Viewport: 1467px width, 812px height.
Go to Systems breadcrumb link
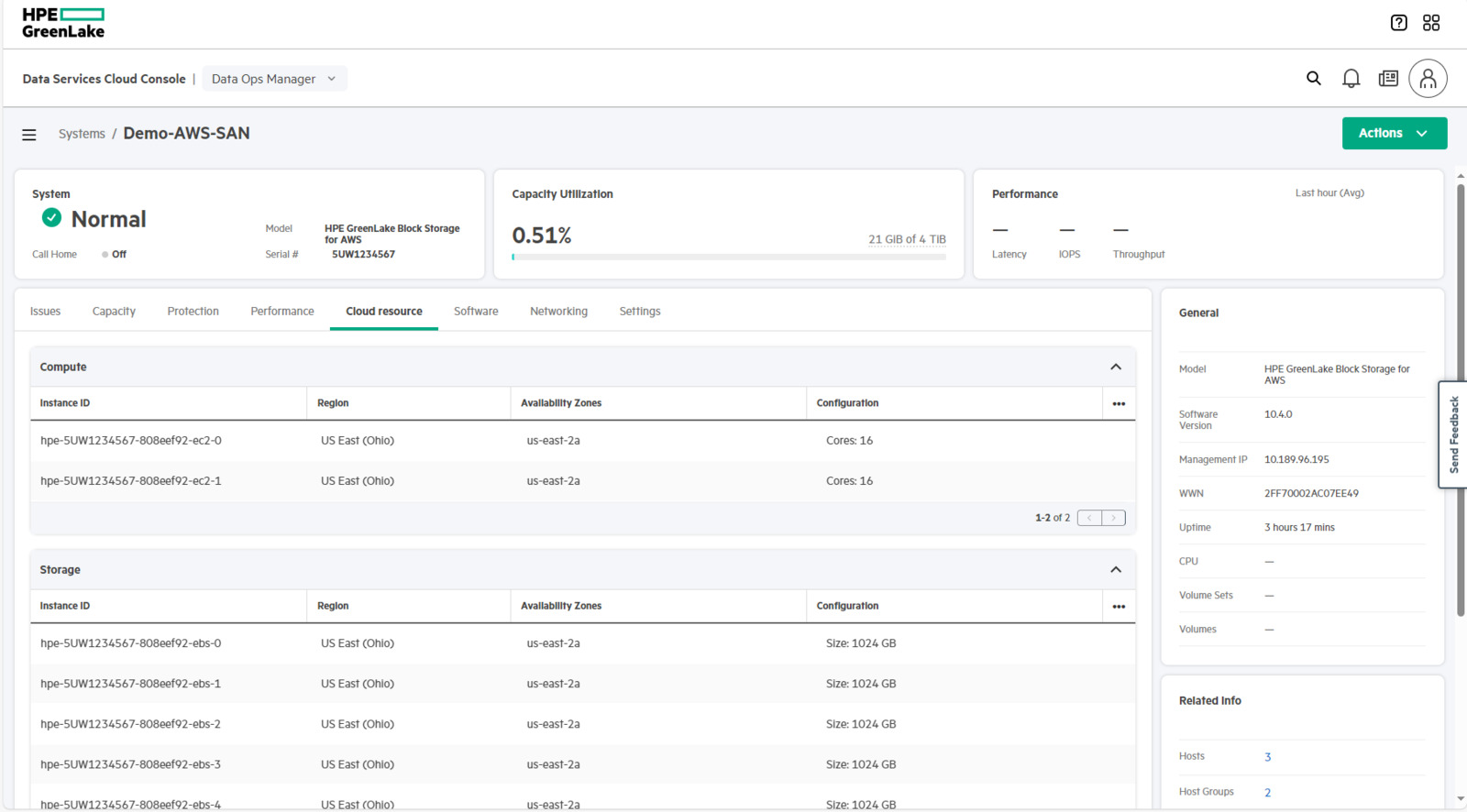click(x=82, y=134)
